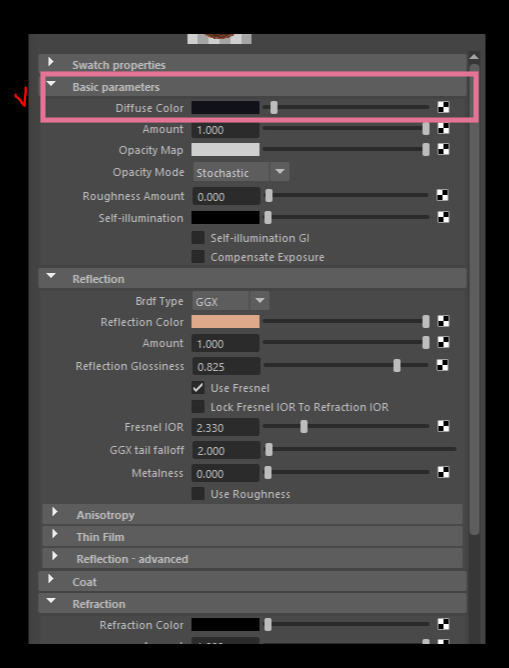Image resolution: width=509 pixels, height=668 pixels.
Task: Click the Metalness map checker icon
Action: click(443, 472)
